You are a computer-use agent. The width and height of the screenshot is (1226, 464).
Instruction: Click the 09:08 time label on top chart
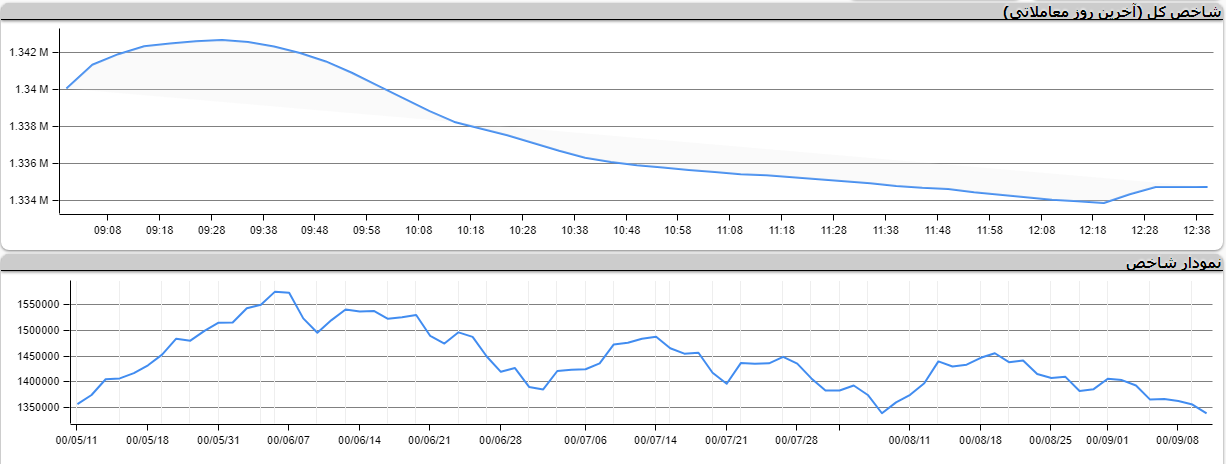pos(107,230)
